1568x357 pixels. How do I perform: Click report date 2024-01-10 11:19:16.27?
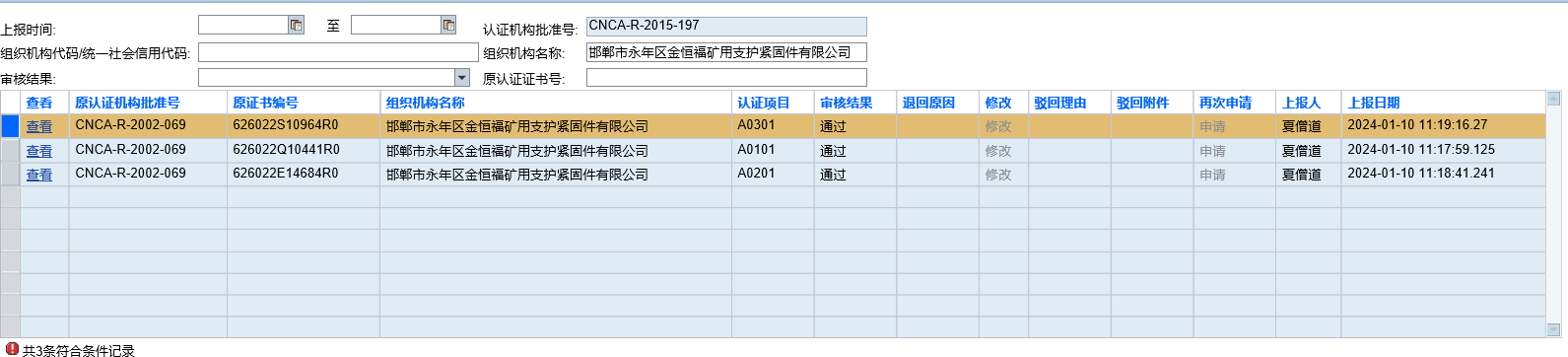click(x=1417, y=125)
